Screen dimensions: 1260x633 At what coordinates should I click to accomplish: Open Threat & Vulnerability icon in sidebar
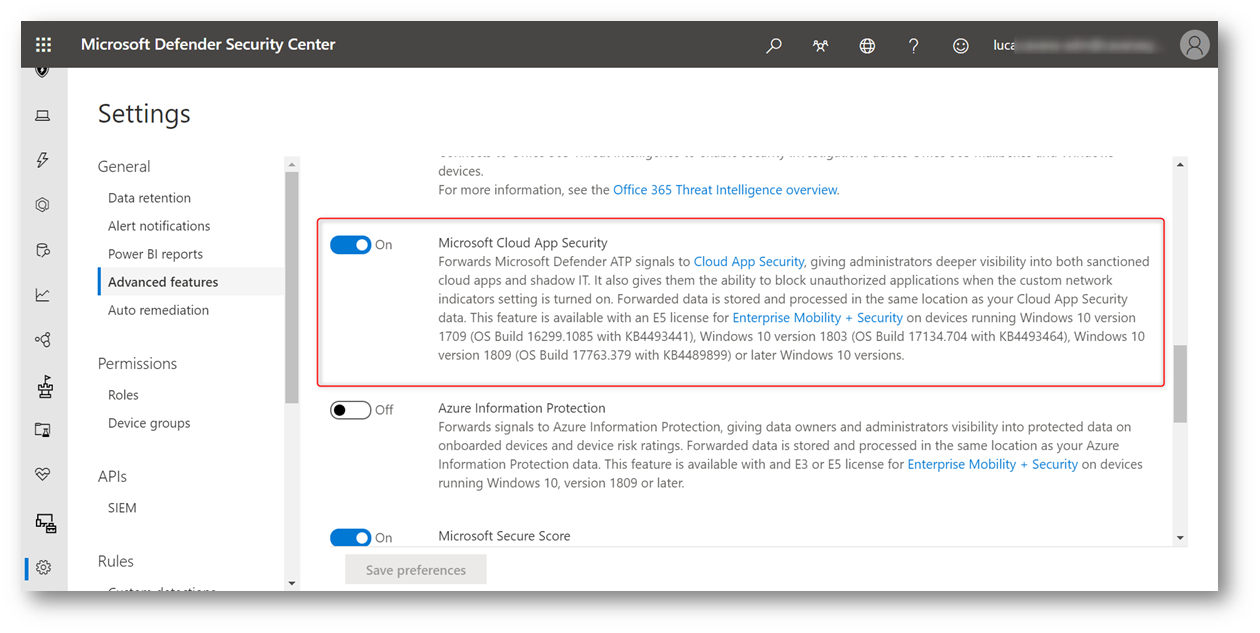tap(44, 386)
